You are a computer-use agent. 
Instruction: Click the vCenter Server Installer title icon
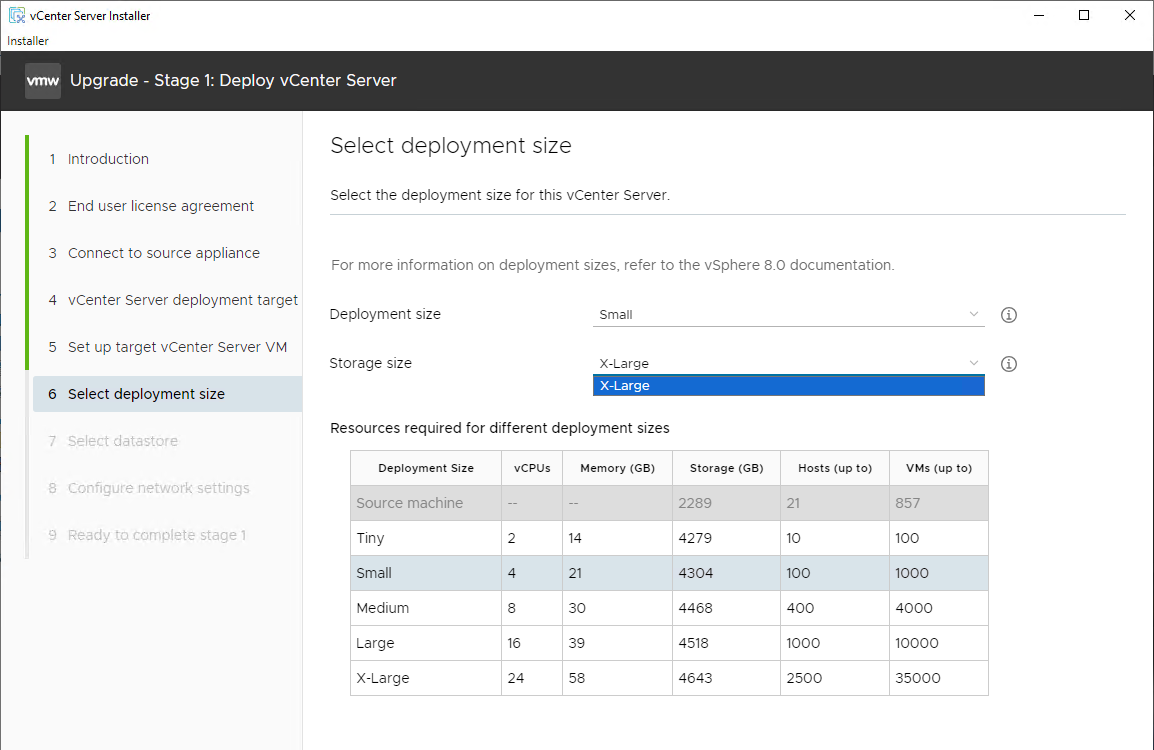[x=17, y=16]
